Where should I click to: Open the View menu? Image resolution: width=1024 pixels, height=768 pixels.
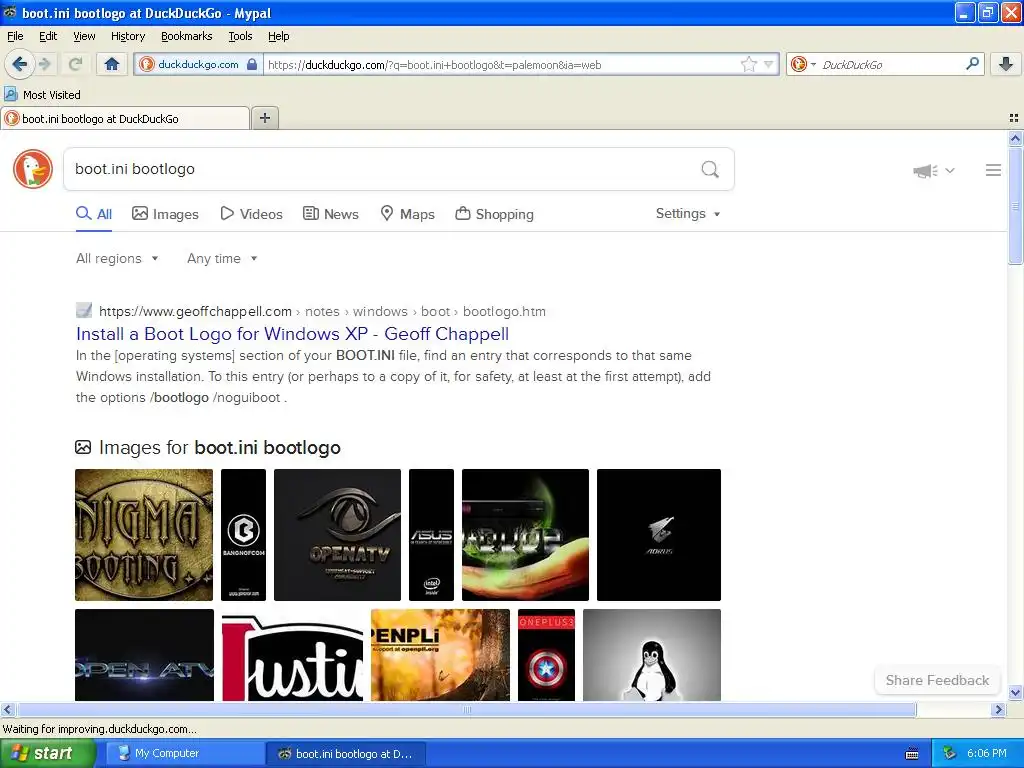(x=84, y=37)
